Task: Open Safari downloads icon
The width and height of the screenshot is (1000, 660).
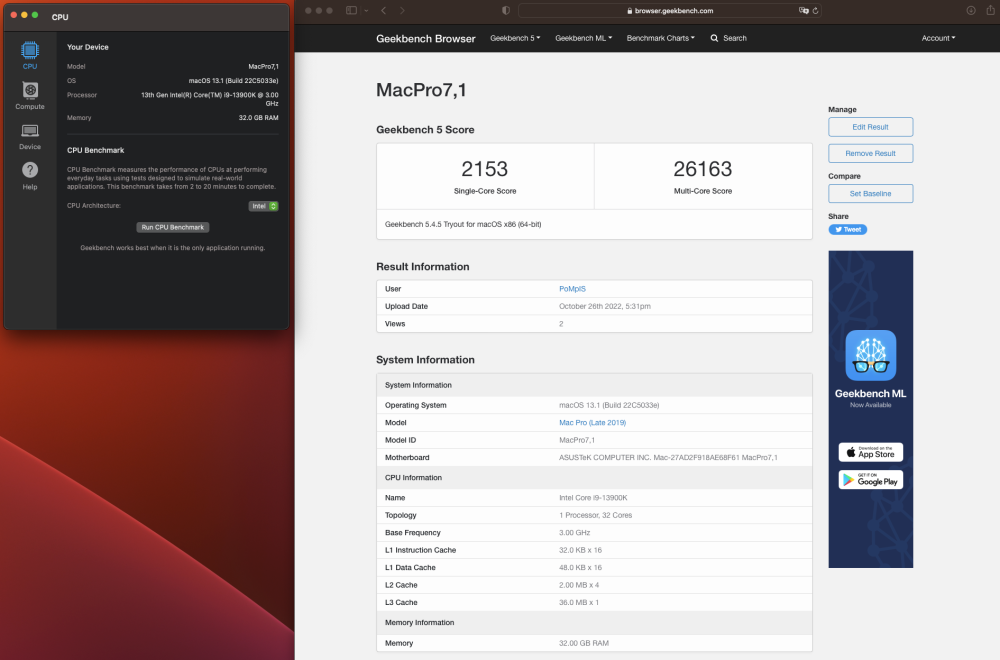Action: 971,10
